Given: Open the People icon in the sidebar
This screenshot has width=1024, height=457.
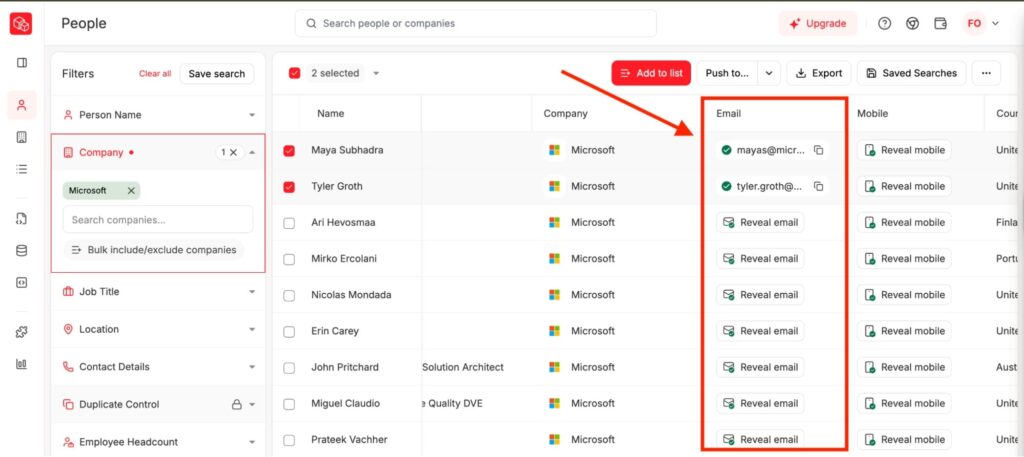Looking at the screenshot, I should [22, 105].
